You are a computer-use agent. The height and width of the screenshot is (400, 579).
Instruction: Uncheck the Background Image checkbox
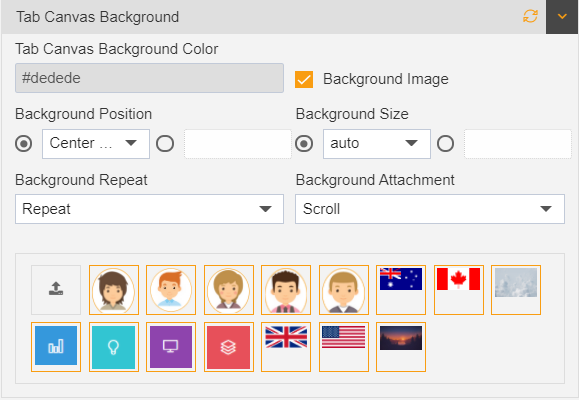point(304,79)
